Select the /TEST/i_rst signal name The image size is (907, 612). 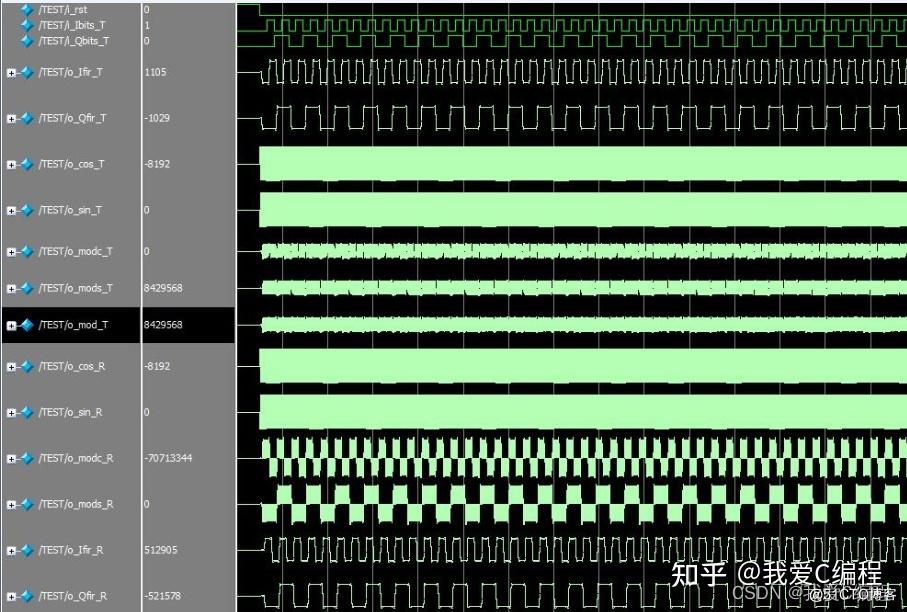coord(63,9)
